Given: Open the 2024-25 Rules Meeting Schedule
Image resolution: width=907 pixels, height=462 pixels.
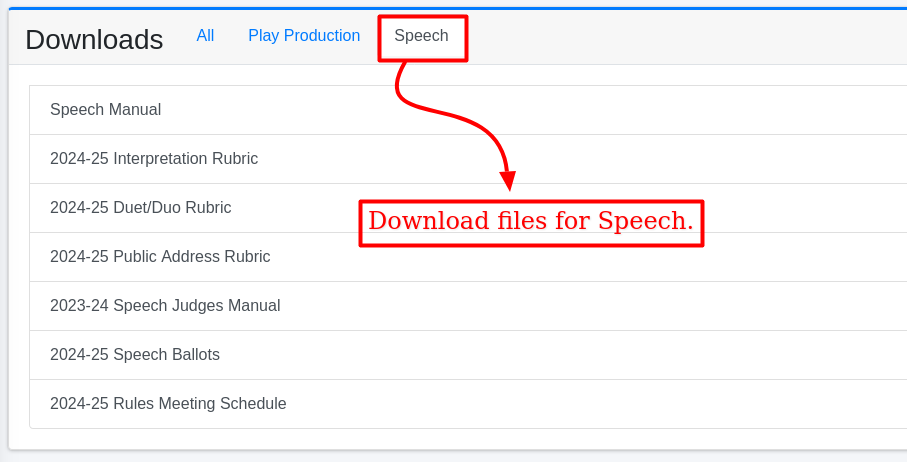Looking at the screenshot, I should tap(168, 404).
